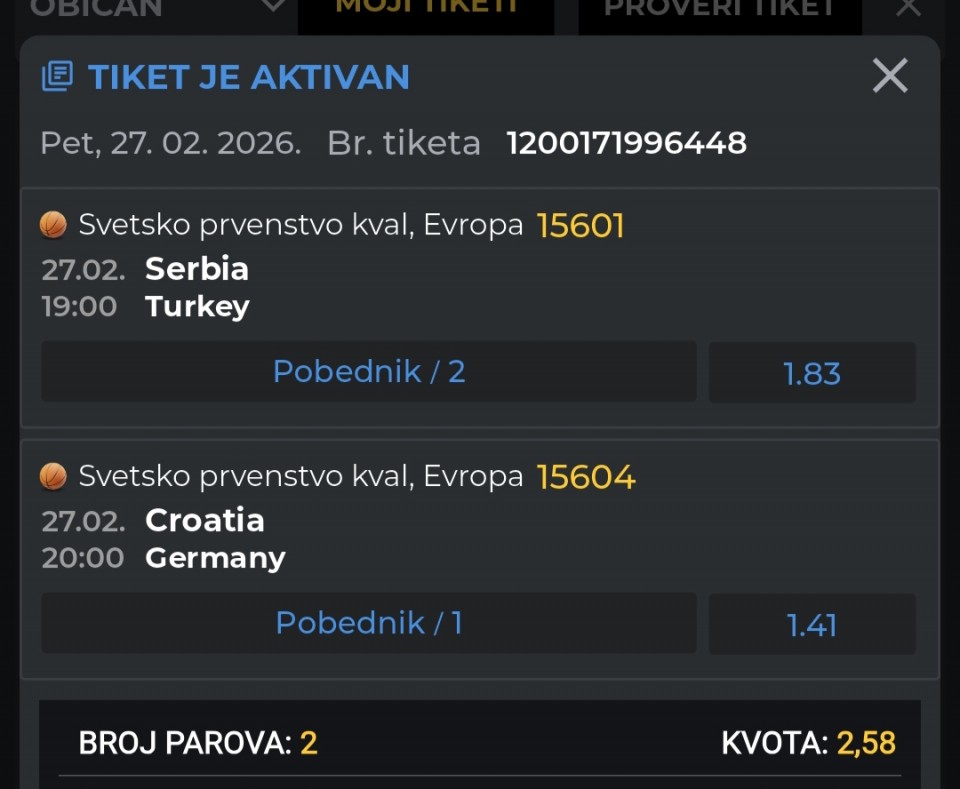Click the 1.41 odds box
The width and height of the screenshot is (960, 789).
pyautogui.click(x=812, y=625)
